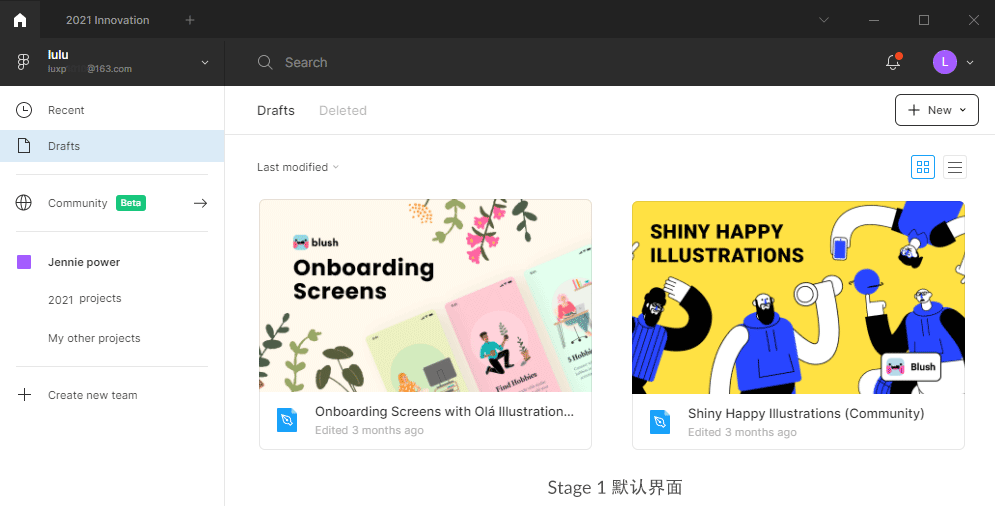
Task: Open the Figma logo in the account header
Action: (23, 62)
